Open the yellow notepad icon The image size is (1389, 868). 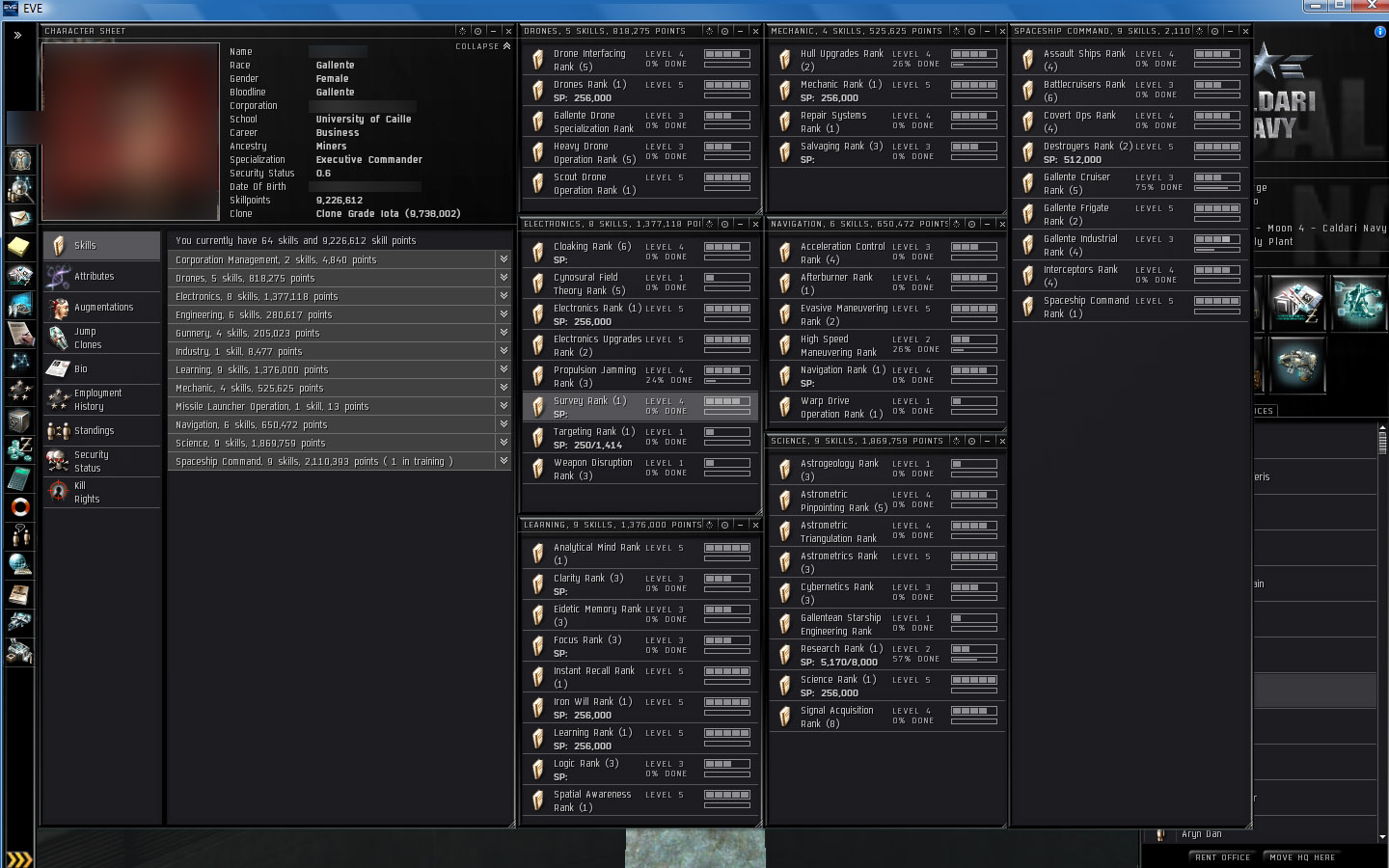[x=20, y=247]
